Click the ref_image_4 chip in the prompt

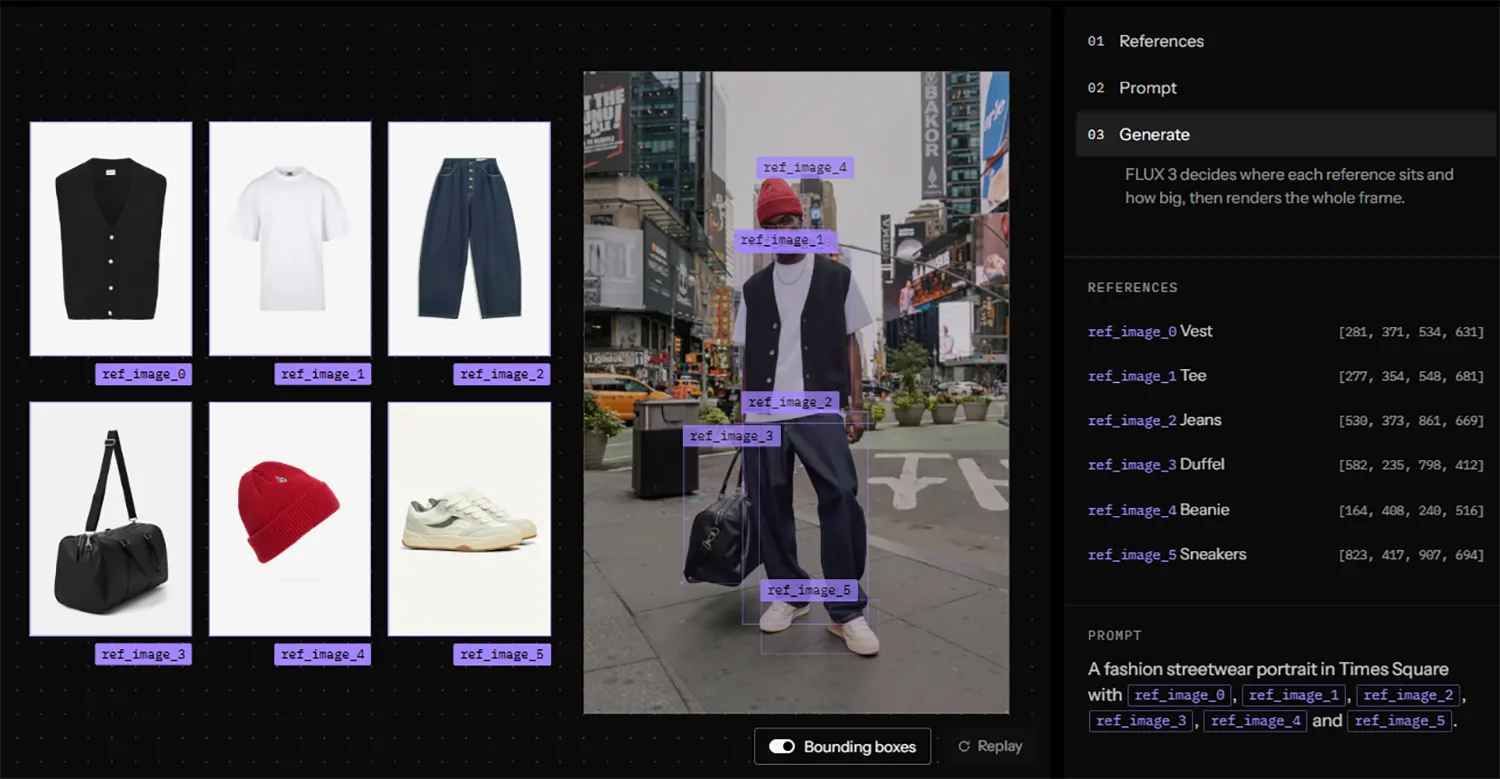pos(1255,721)
